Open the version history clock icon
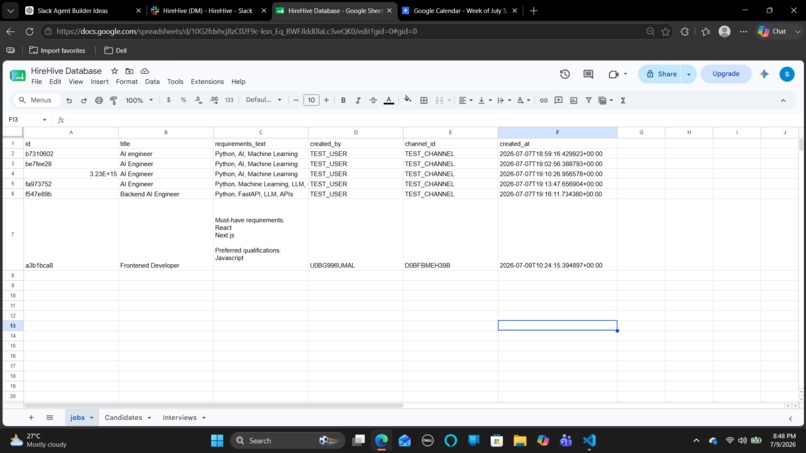806x453 pixels. 565,74
